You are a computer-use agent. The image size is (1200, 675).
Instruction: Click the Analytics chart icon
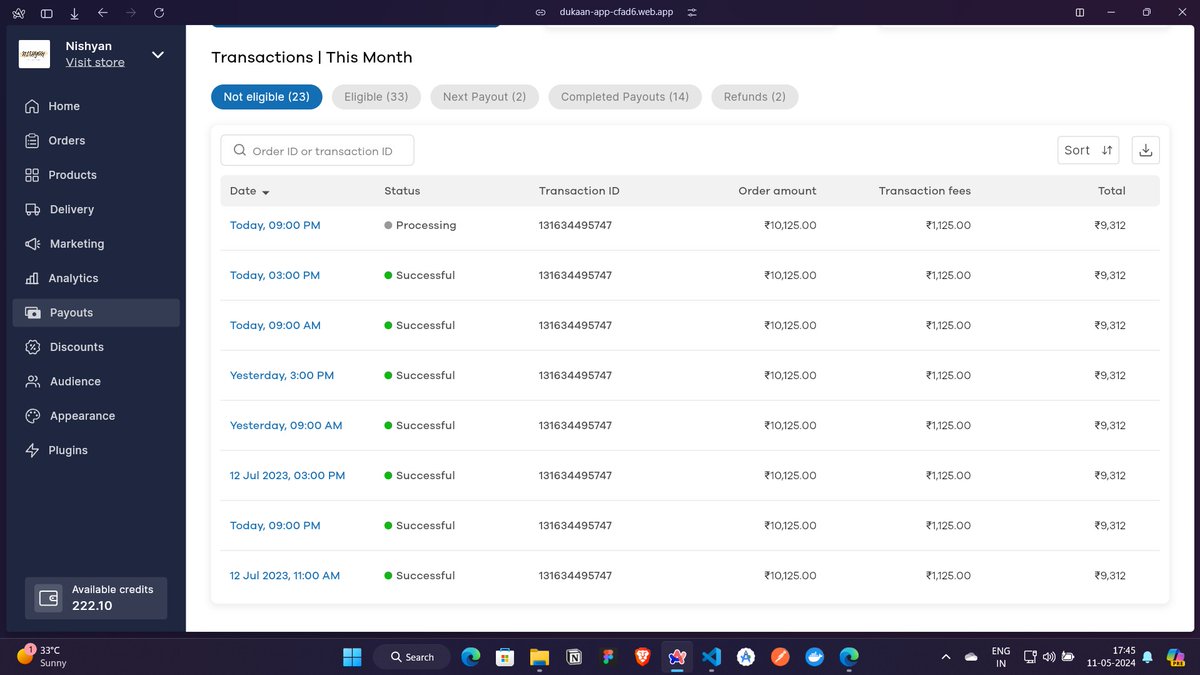coord(32,278)
